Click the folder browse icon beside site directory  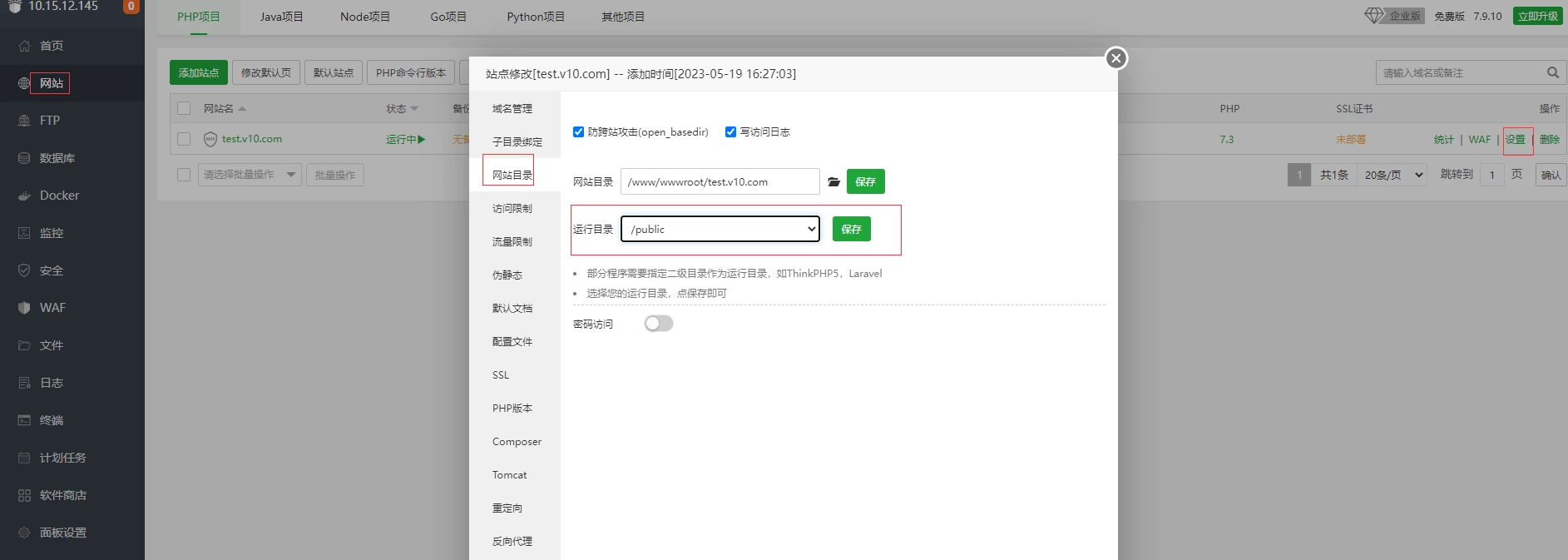coord(833,182)
